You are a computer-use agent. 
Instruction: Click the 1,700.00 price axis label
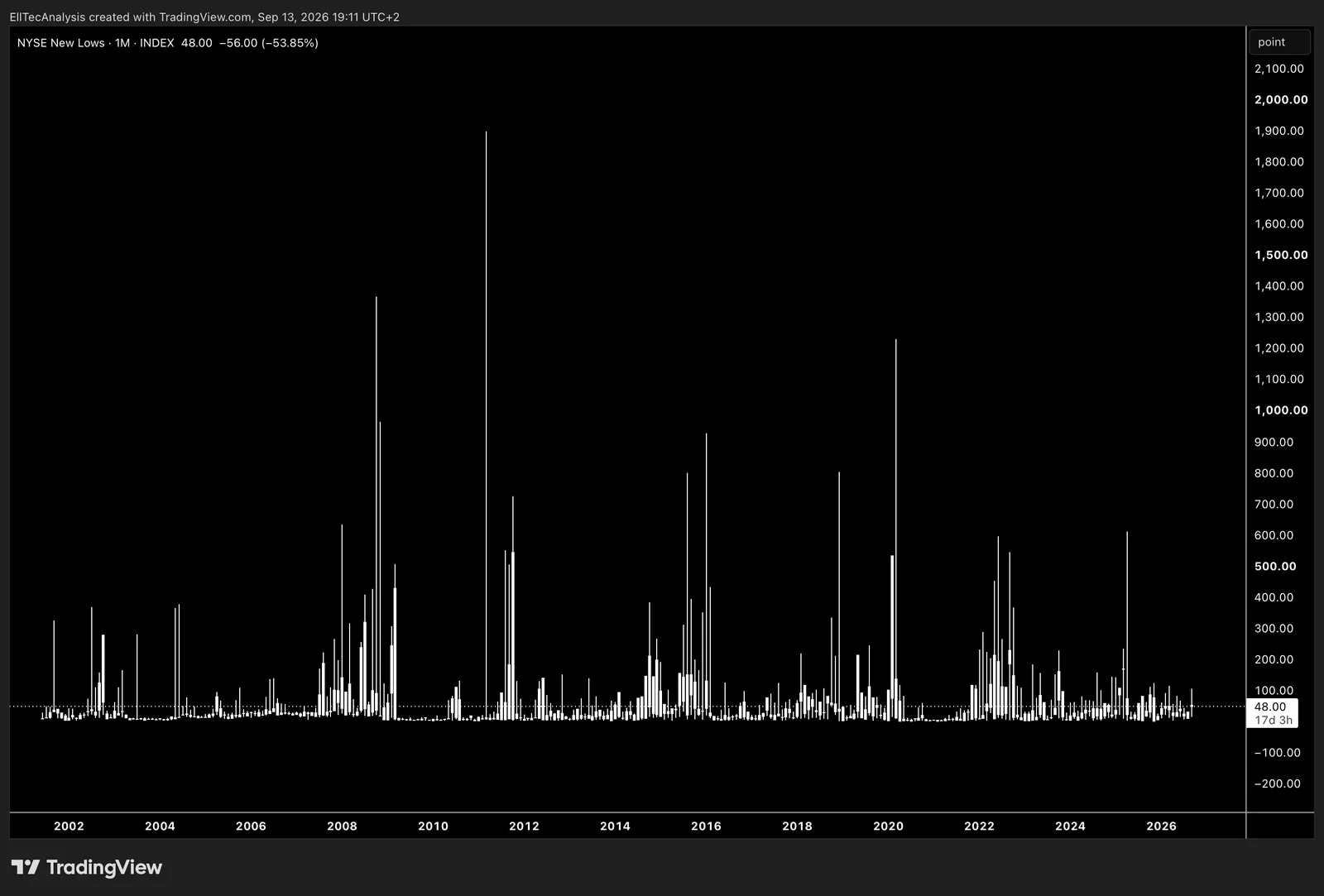click(1279, 193)
